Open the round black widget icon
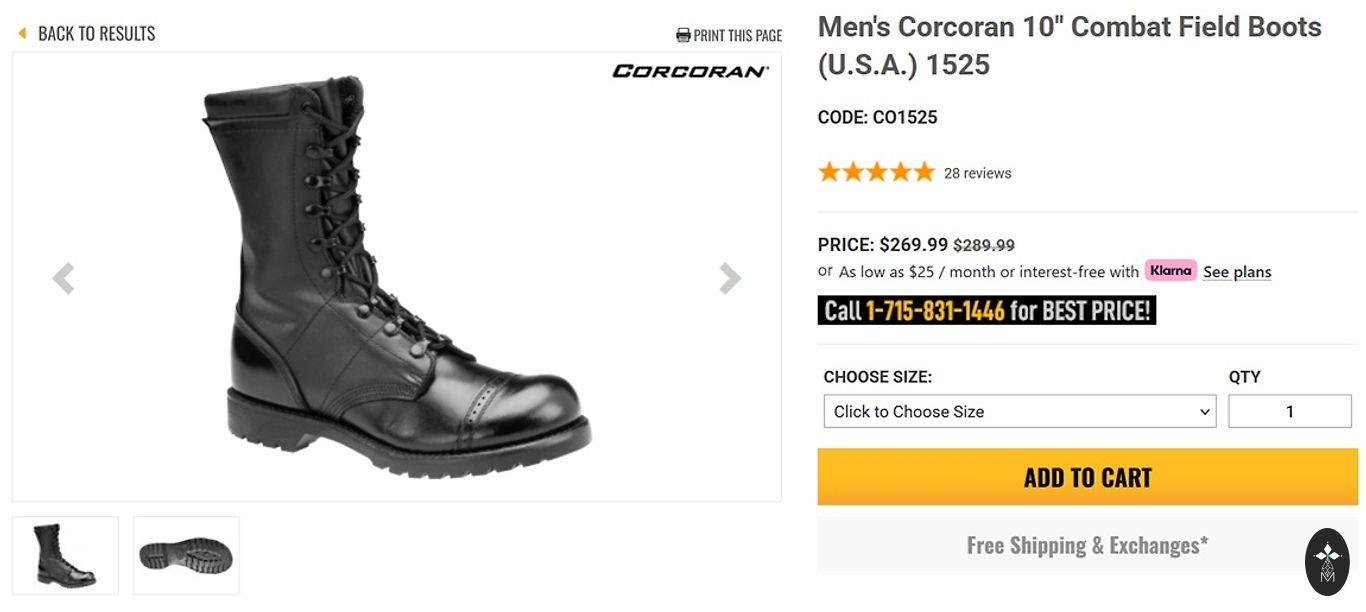This screenshot has width=1366, height=612. (1327, 562)
